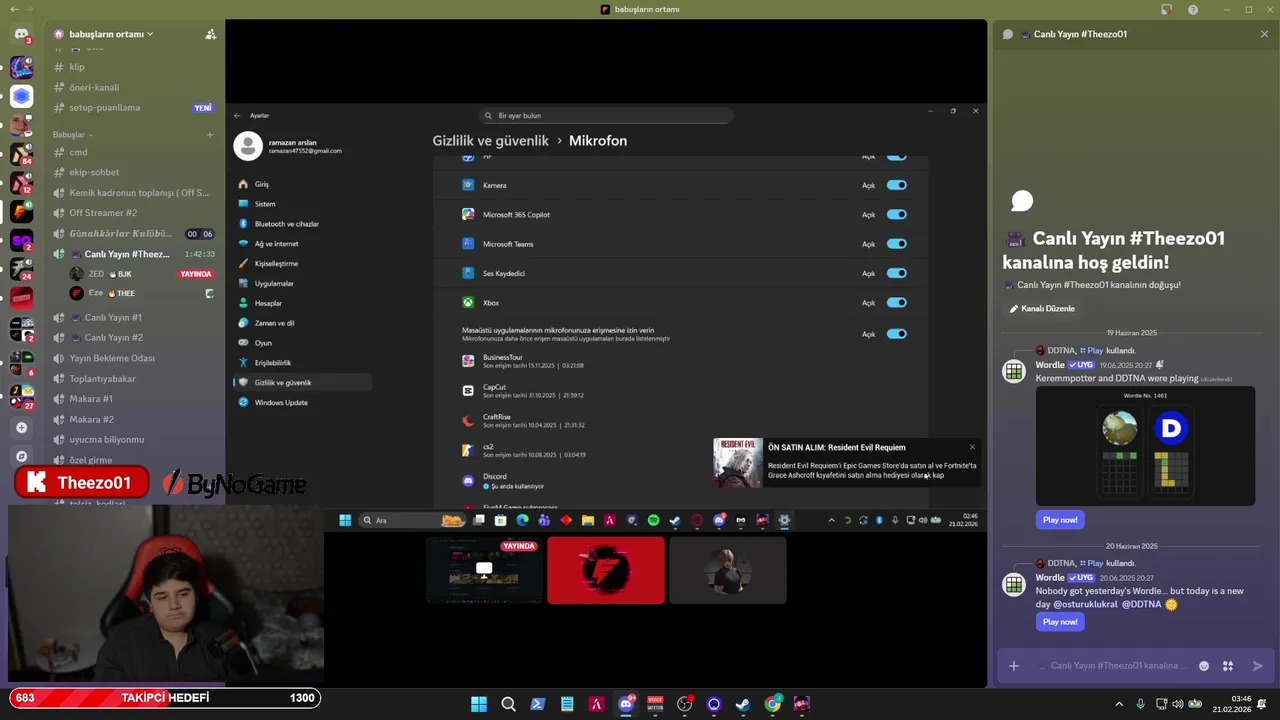
Task: Open the Explore Servers compass icon
Action: tap(21, 456)
